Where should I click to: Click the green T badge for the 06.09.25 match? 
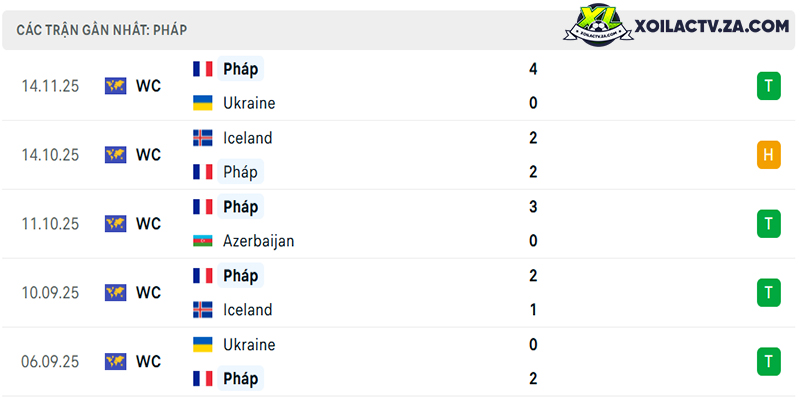click(x=769, y=361)
